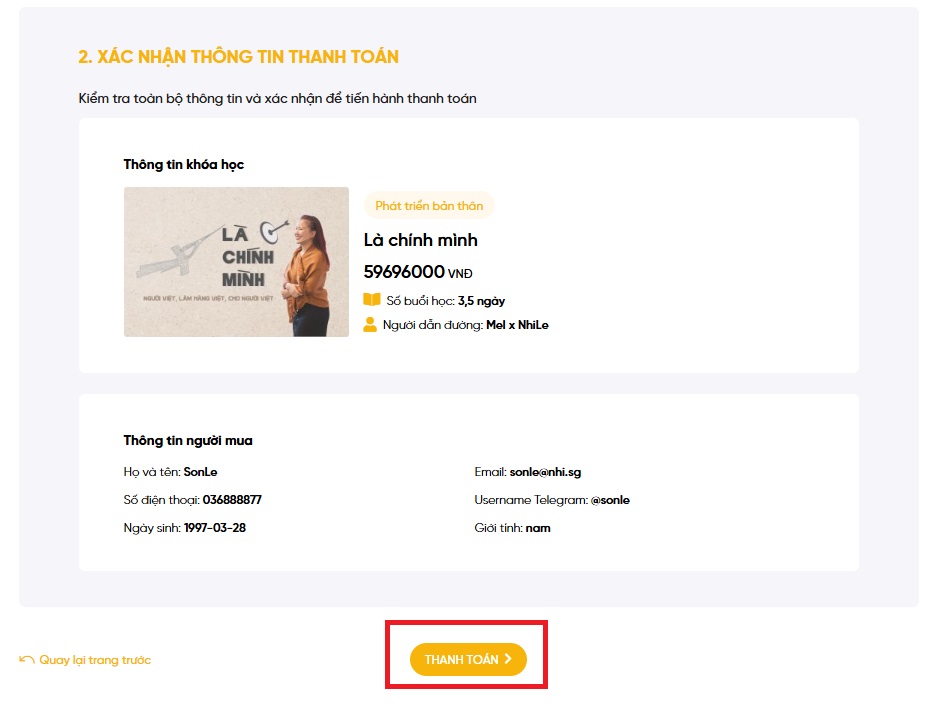Click the Xác nhận thông tin thanh toán heading
The height and width of the screenshot is (705, 935).
(238, 57)
